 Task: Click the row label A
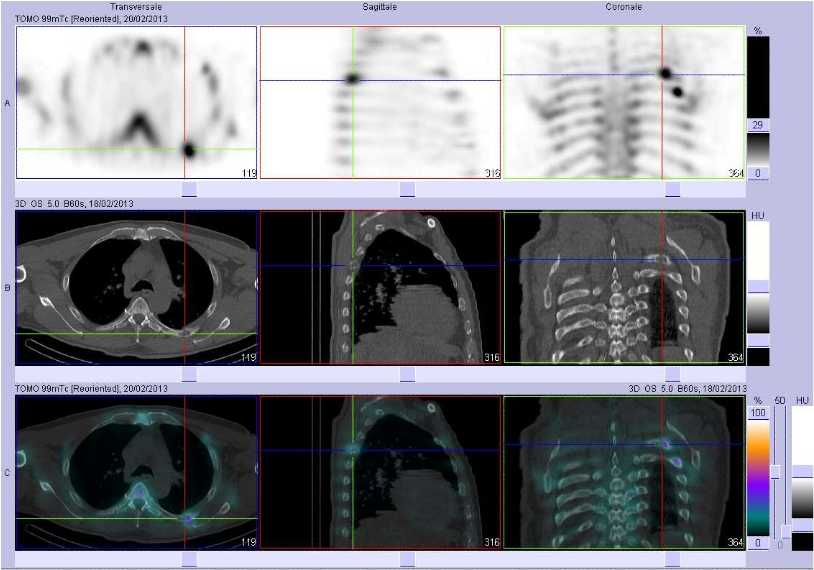point(7,103)
